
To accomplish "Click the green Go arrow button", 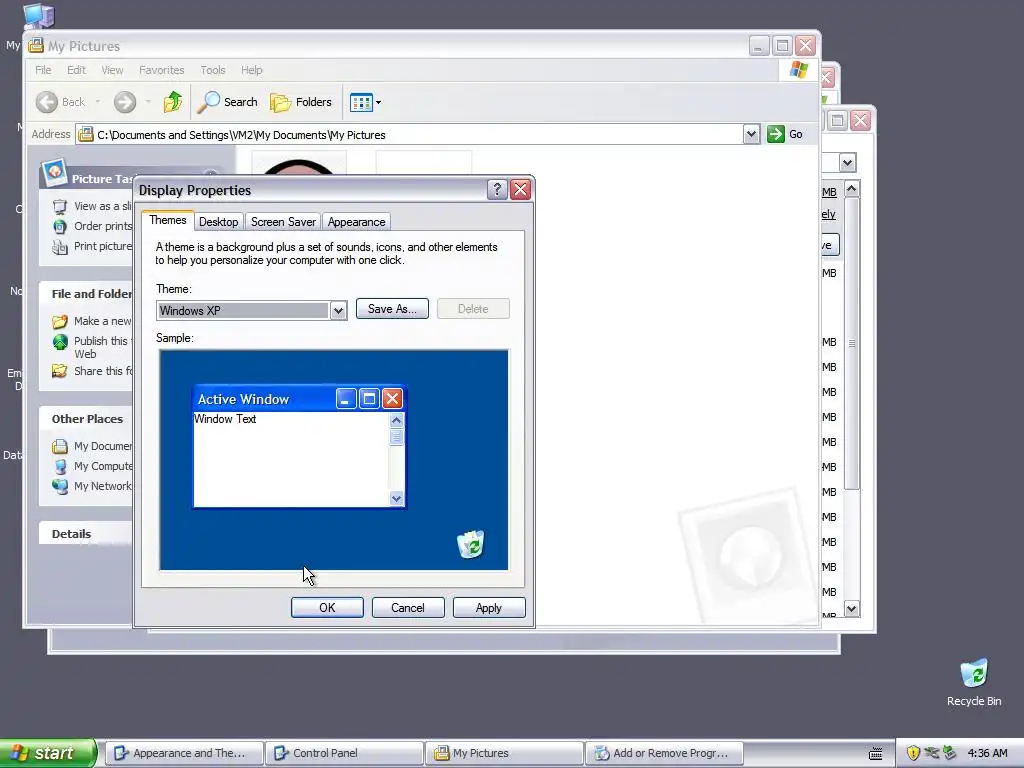I will click(775, 134).
